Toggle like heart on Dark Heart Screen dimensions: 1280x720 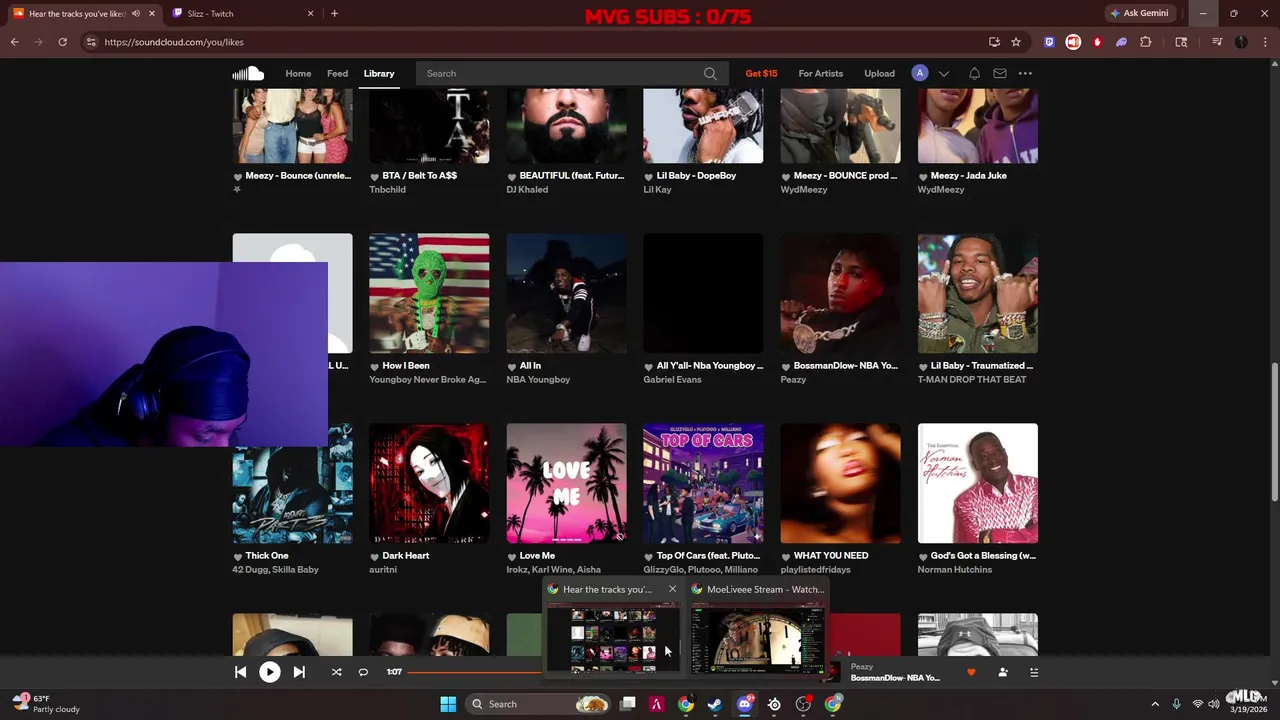coord(375,556)
